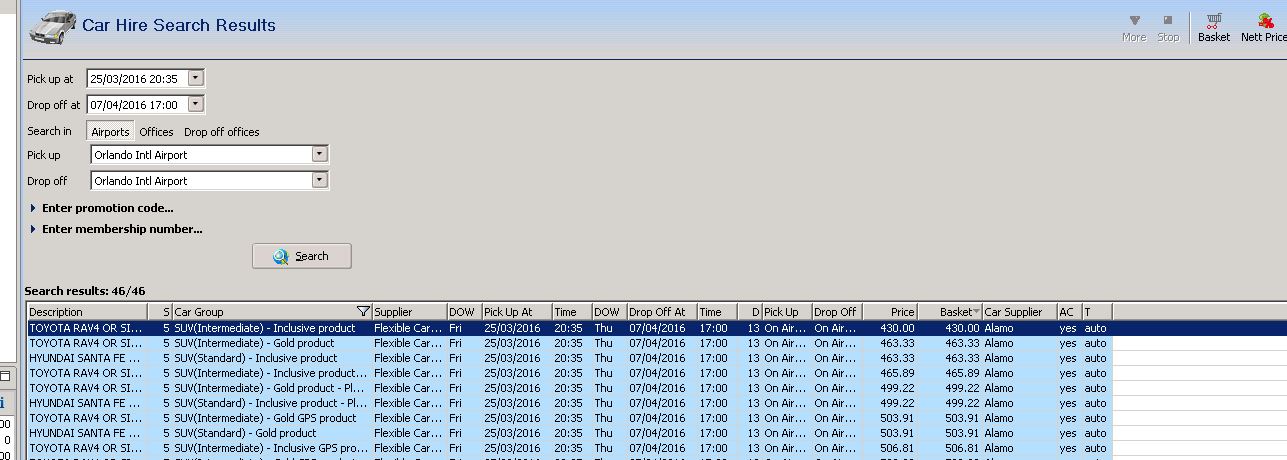Sort by AC column header
The image size is (1287, 460).
pos(1069,312)
